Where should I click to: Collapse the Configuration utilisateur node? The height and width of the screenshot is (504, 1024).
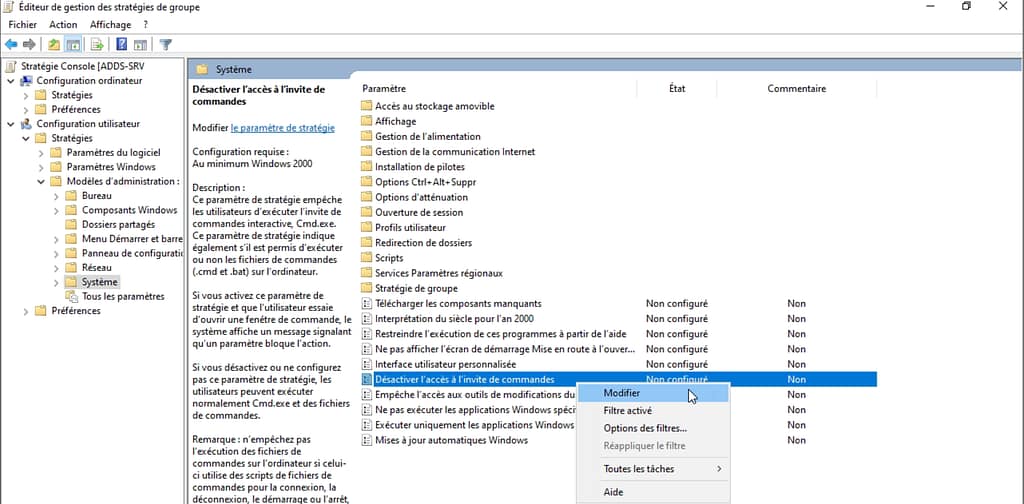[x=11, y=124]
